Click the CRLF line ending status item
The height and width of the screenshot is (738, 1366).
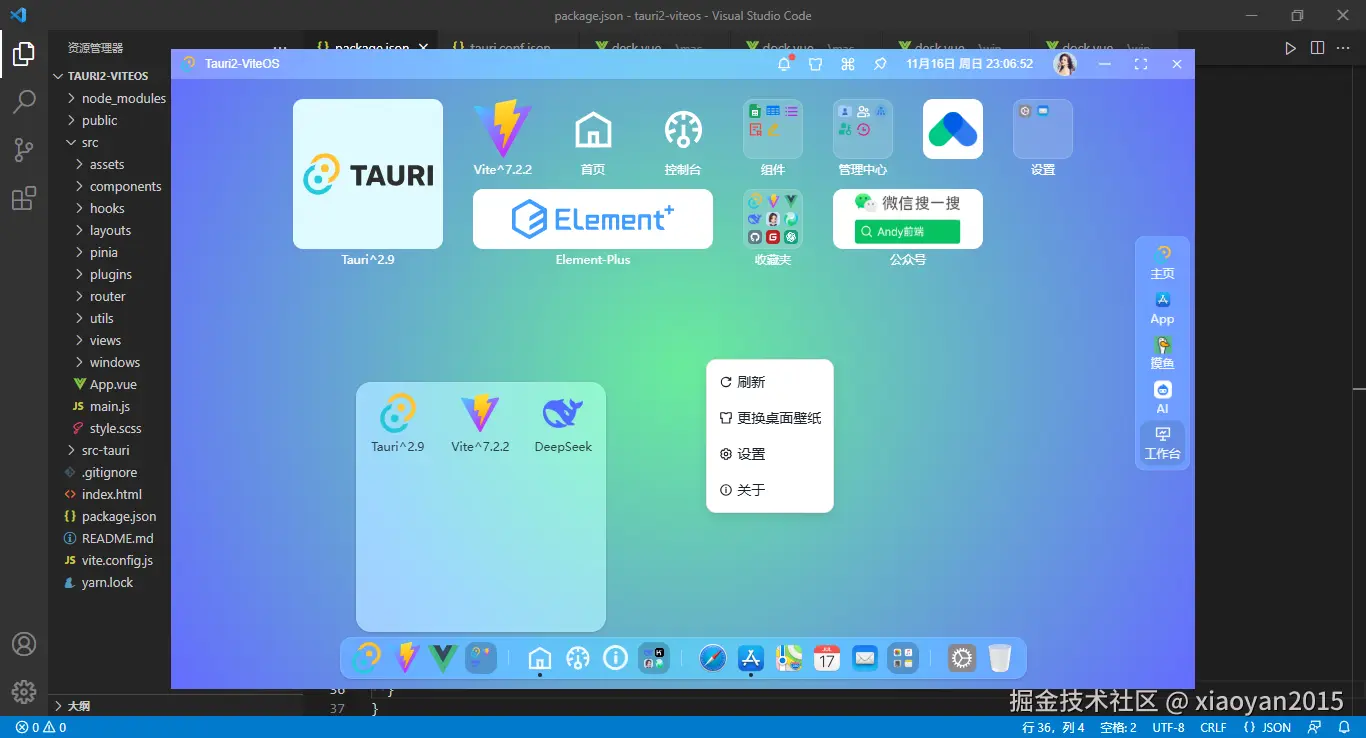point(1213,728)
